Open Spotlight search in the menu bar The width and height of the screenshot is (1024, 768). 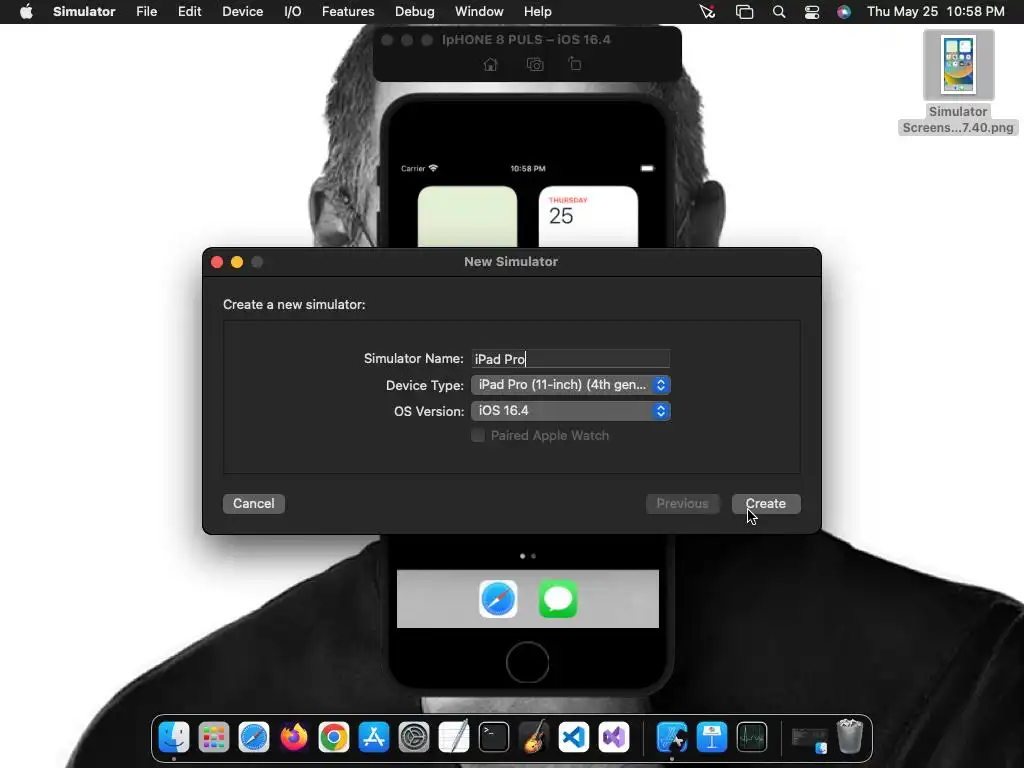(x=778, y=12)
